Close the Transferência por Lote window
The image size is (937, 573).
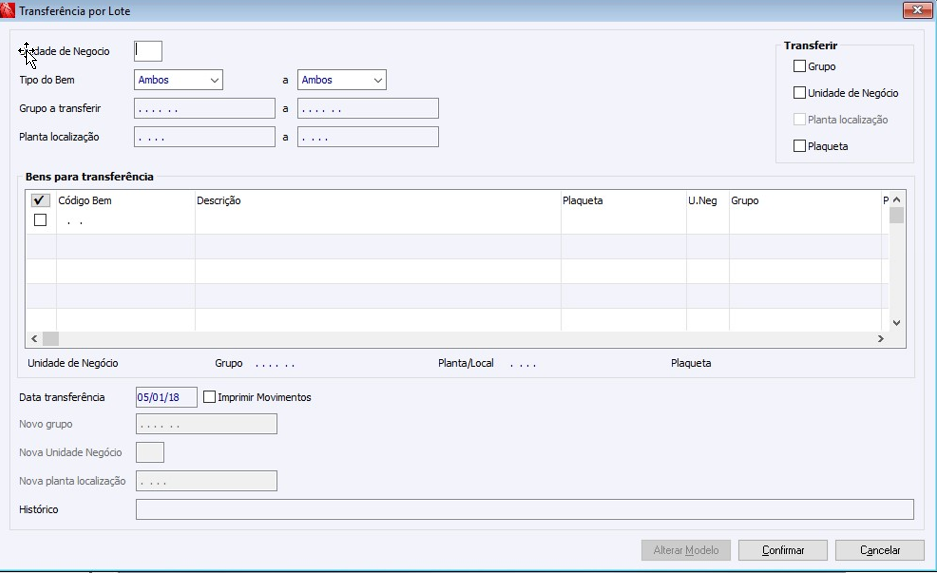[x=917, y=10]
